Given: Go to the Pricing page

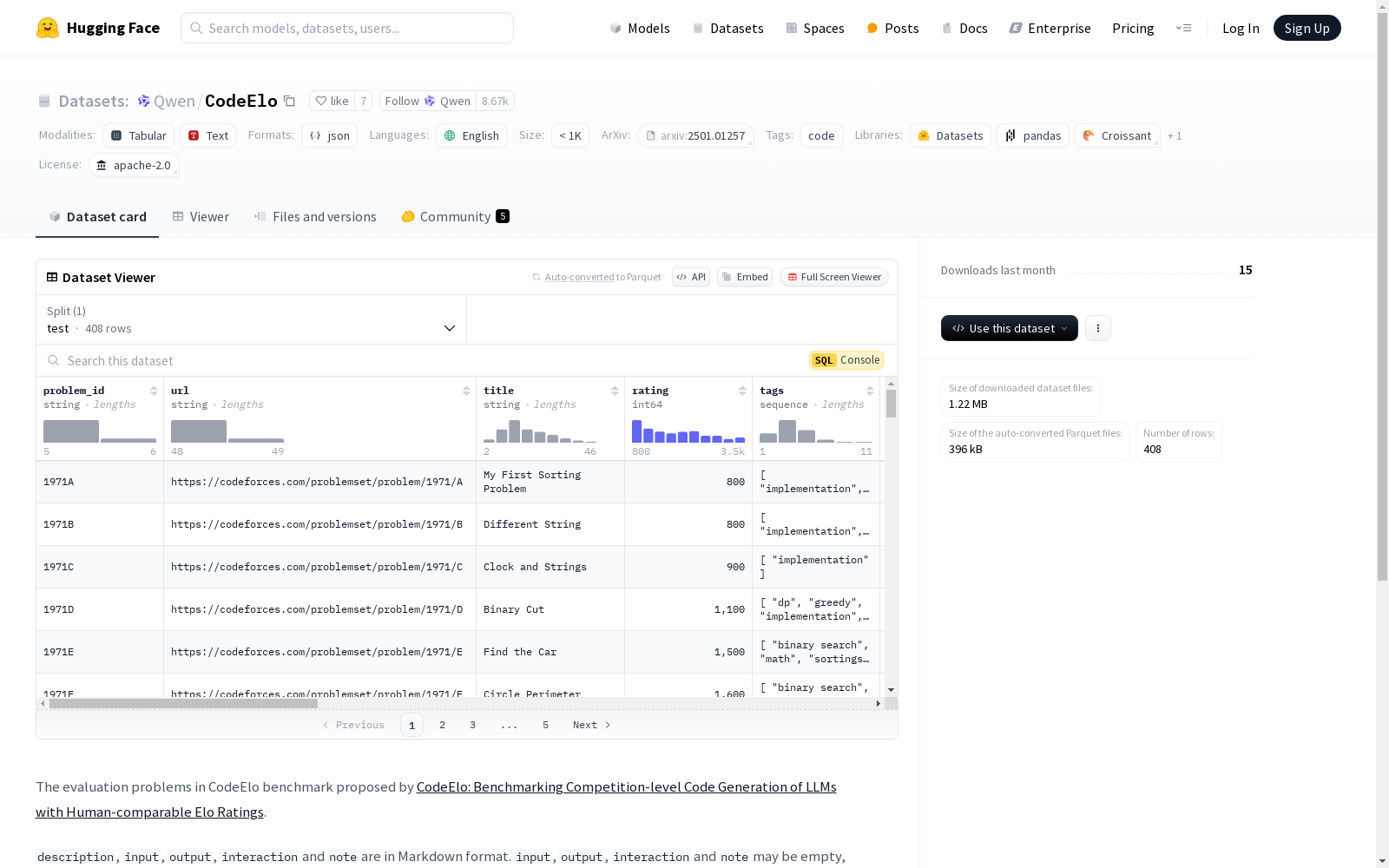Looking at the screenshot, I should pyautogui.click(x=1133, y=28).
